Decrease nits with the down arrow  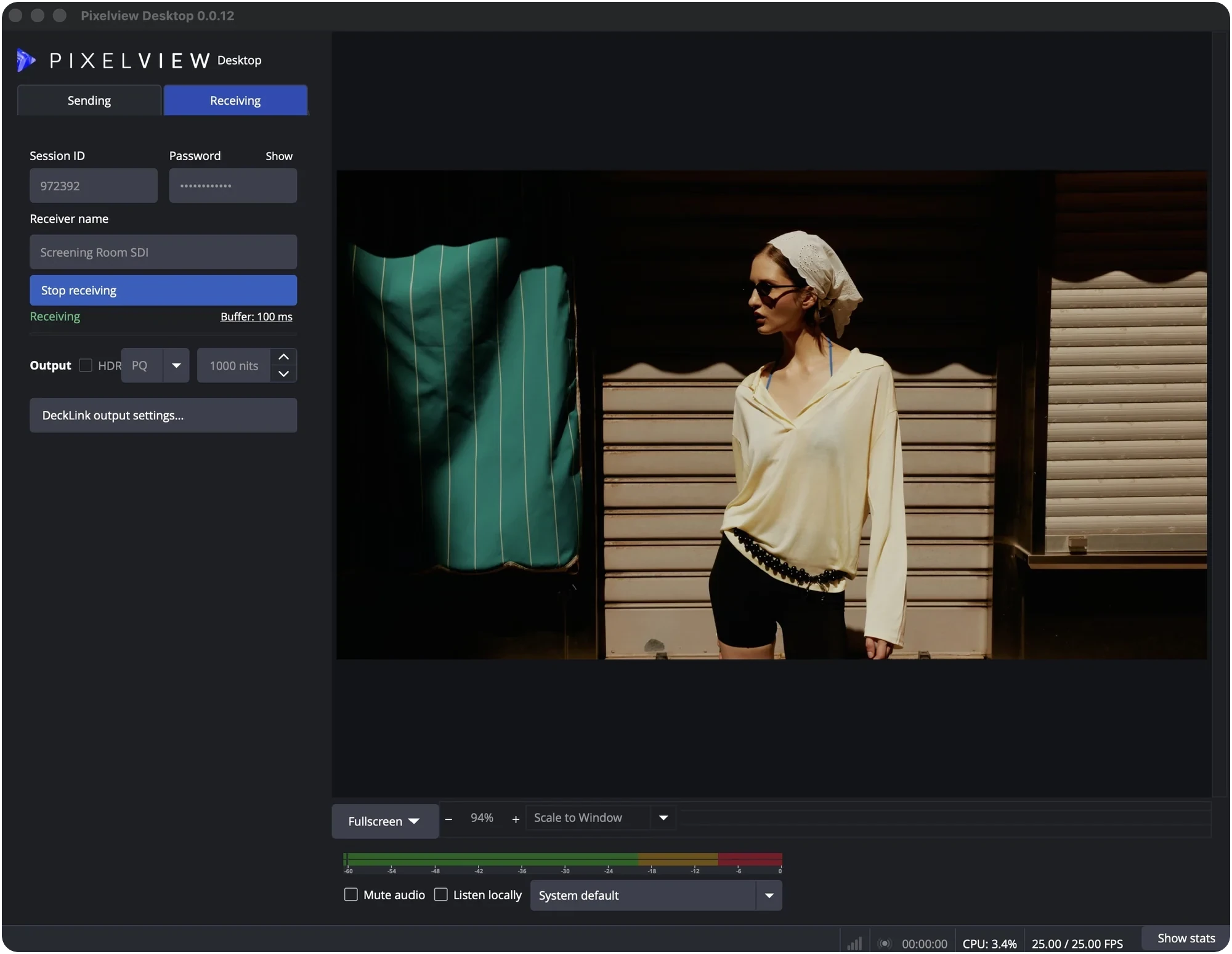[283, 374]
